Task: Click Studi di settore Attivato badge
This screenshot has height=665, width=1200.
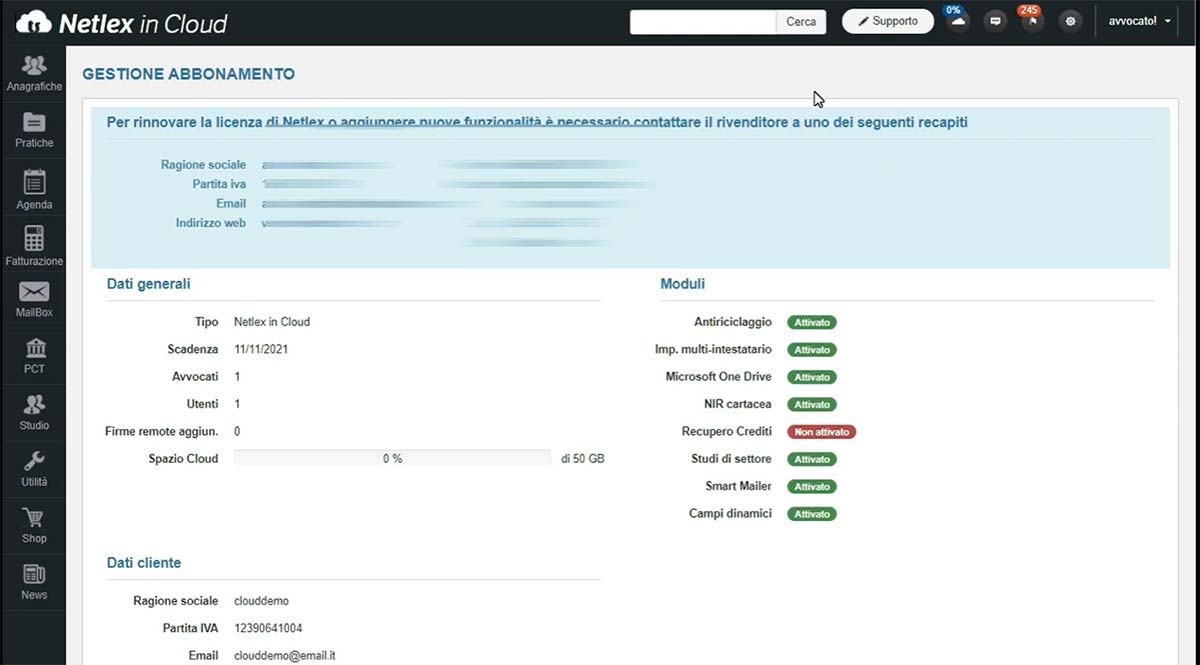Action: (812, 459)
